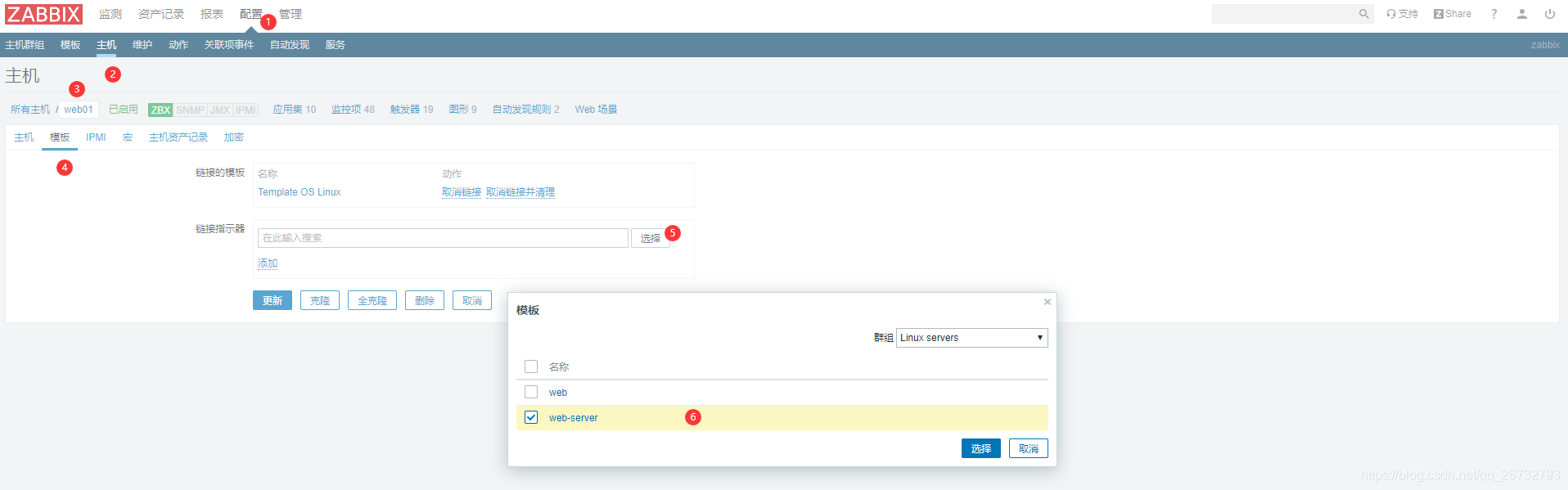The height and width of the screenshot is (490, 1568).
Task: Go to 模板 in the blue submenu bar
Action: coord(70,45)
